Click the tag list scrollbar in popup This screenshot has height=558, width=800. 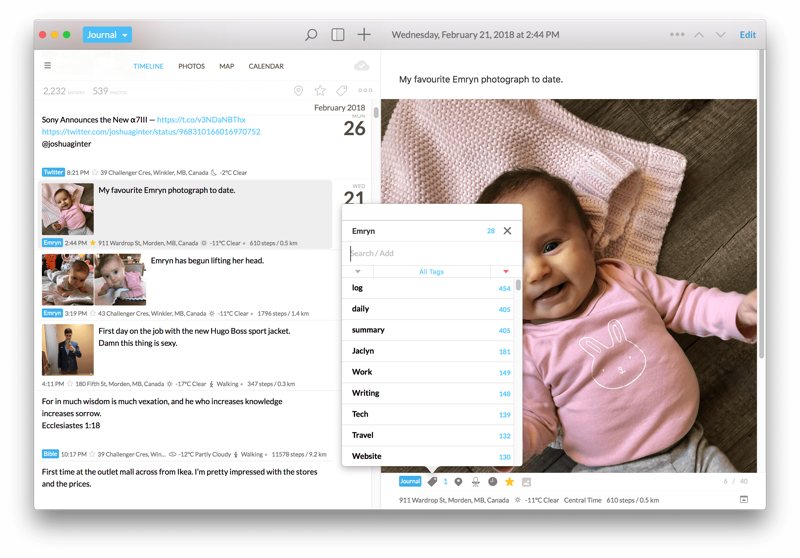(x=518, y=285)
